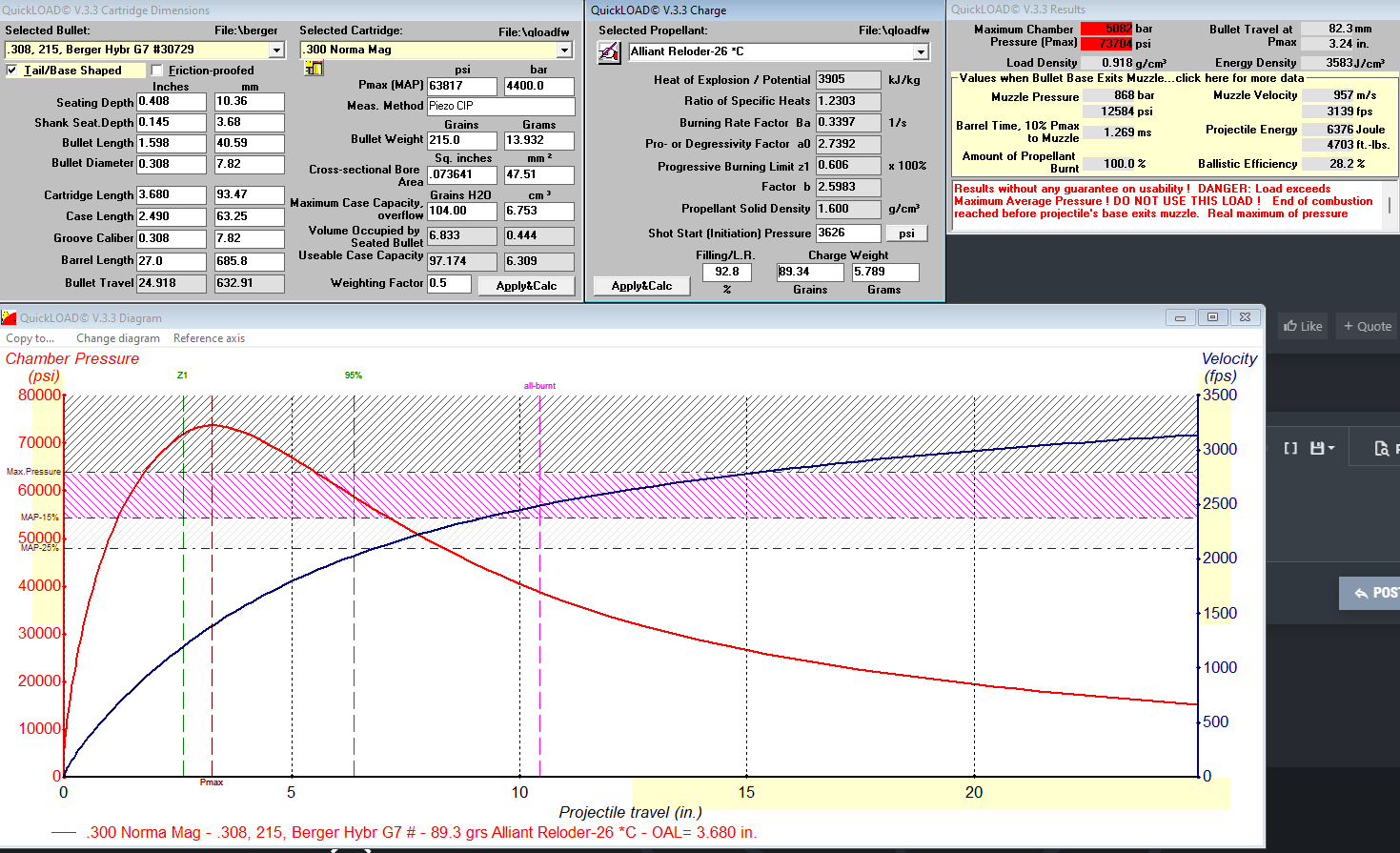The image size is (1400, 853).
Task: Open the Selected Bullet dropdown list
Action: 276,50
